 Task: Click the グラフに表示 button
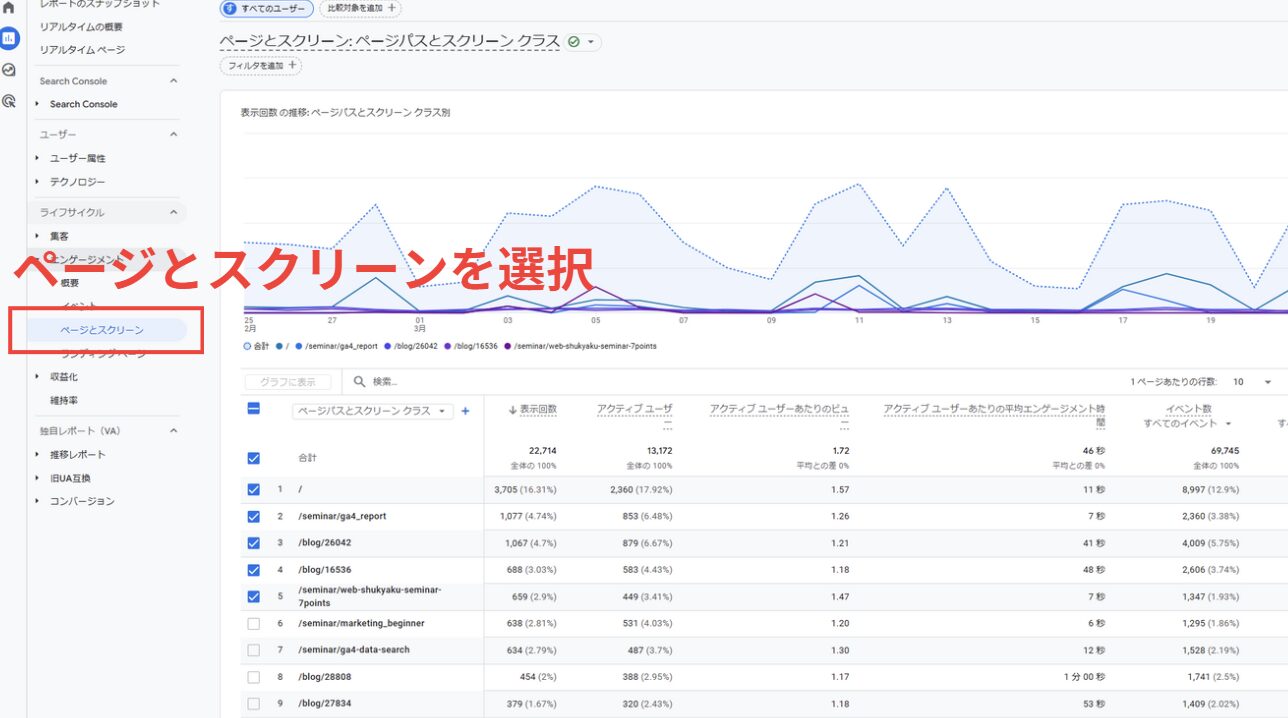click(288, 382)
